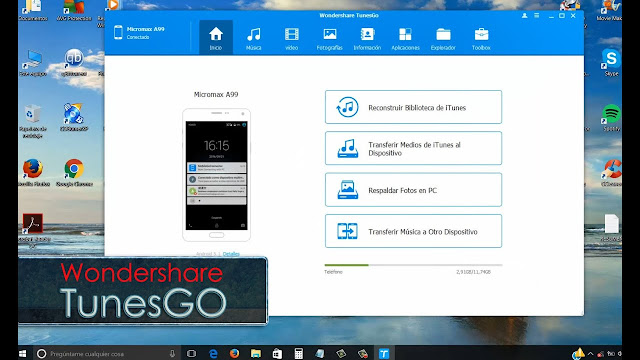
Task: Open the CD burner disc desktop shortcut
Action: tap(74, 118)
